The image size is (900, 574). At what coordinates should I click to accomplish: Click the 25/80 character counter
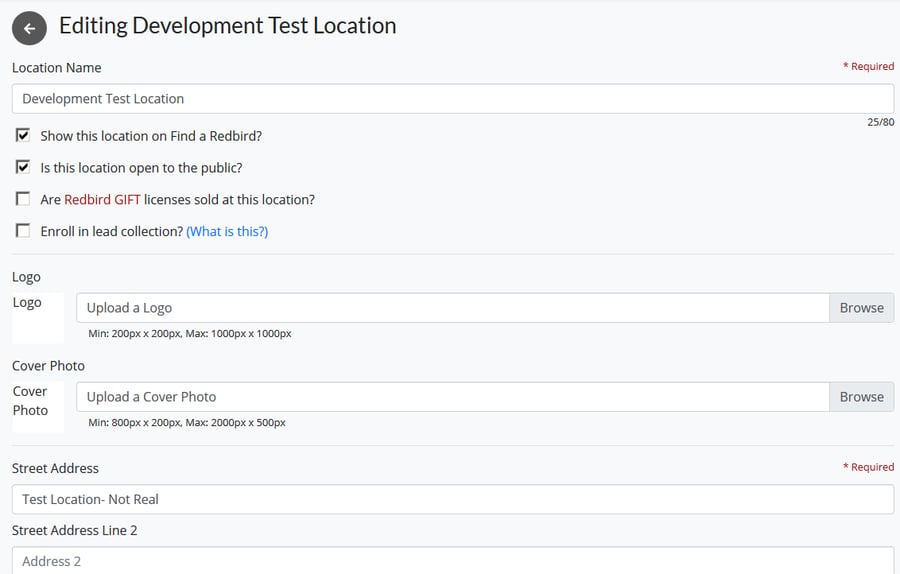coord(880,122)
